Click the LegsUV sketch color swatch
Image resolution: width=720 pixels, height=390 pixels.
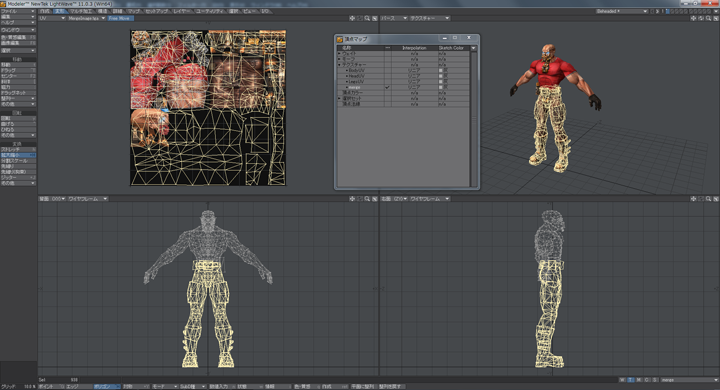point(440,82)
